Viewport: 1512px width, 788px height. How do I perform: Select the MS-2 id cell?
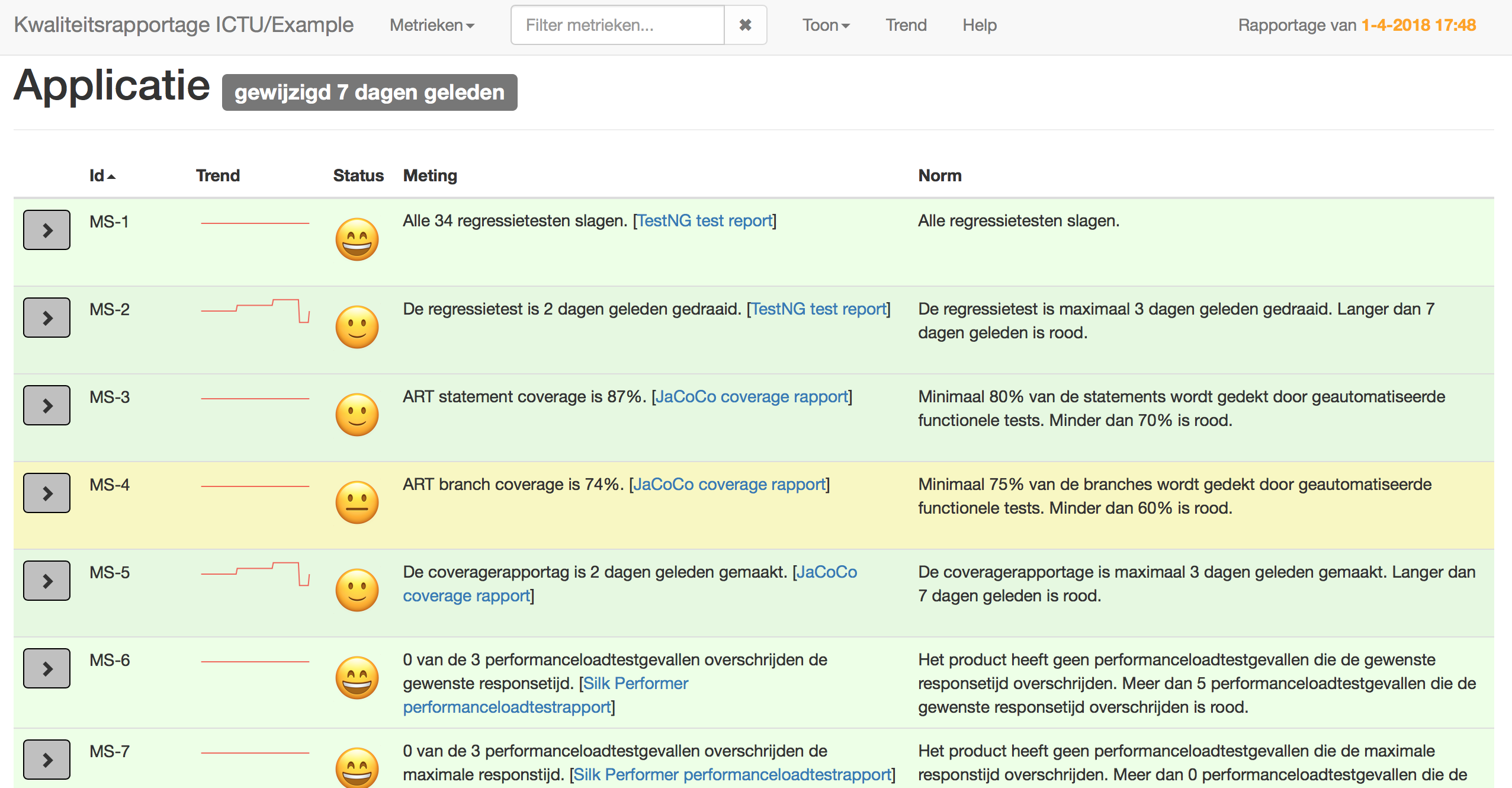click(110, 309)
